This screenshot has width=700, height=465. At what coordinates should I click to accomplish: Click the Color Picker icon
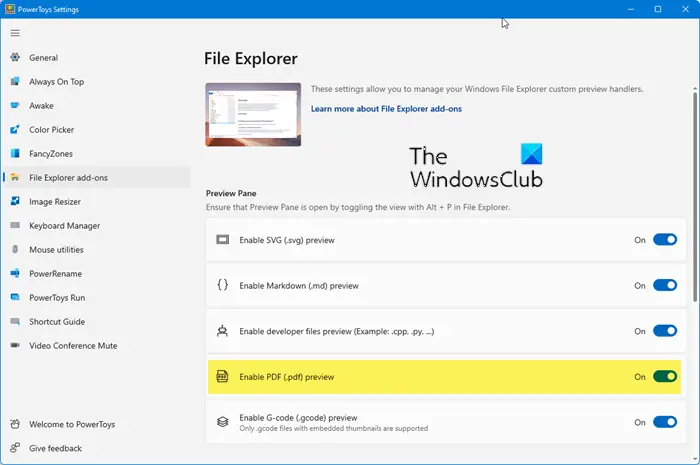point(15,129)
